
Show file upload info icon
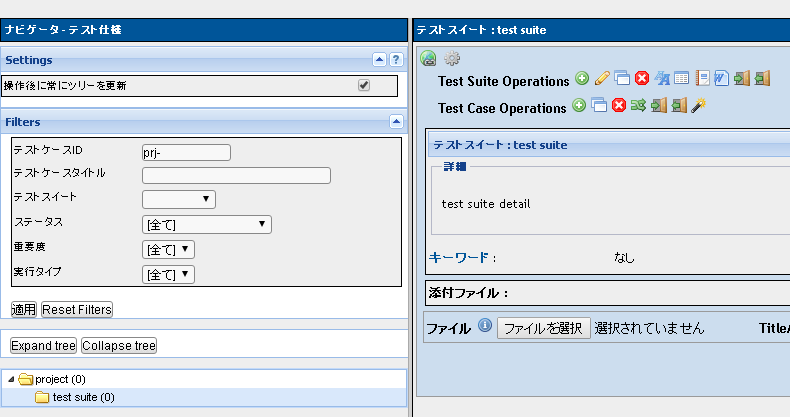pos(485,325)
